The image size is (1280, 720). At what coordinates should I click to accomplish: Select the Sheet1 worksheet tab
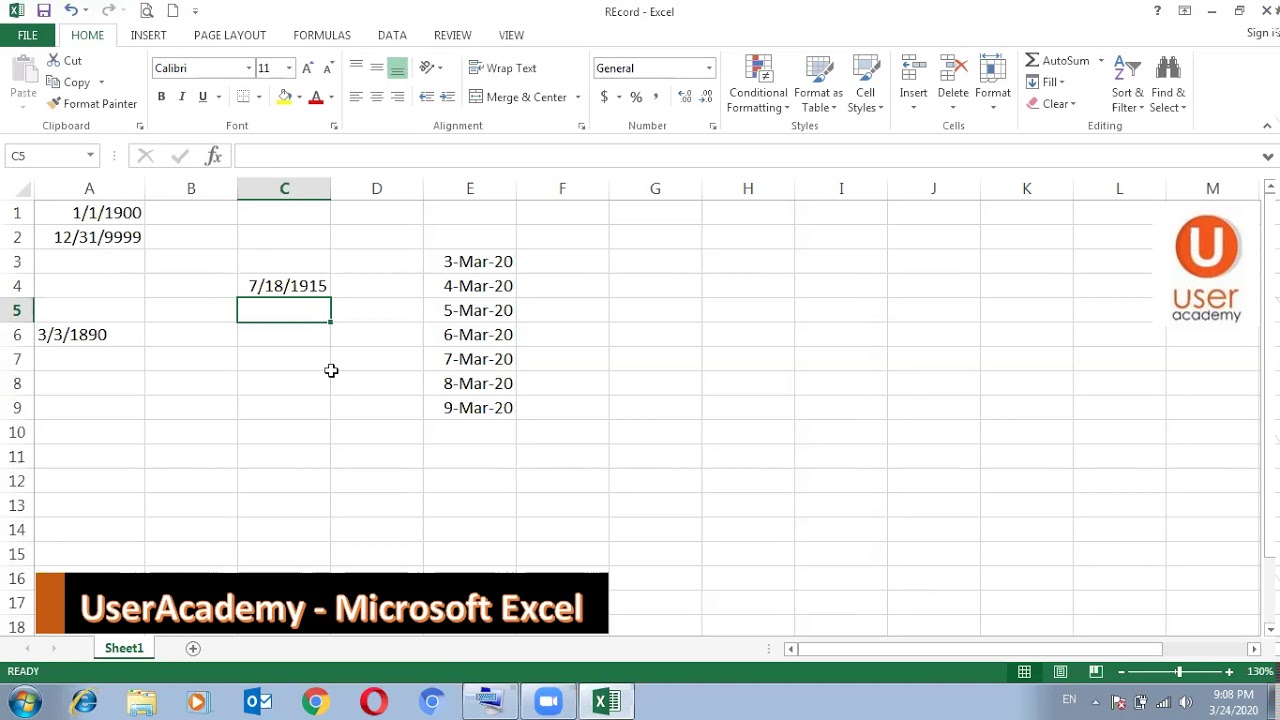coord(124,648)
